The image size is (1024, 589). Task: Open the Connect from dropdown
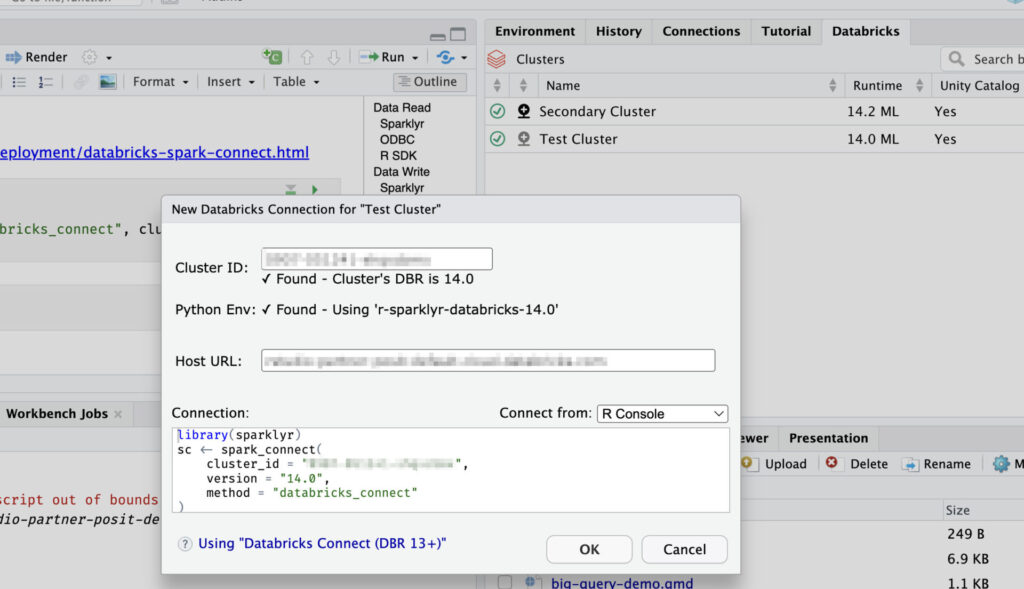664,413
